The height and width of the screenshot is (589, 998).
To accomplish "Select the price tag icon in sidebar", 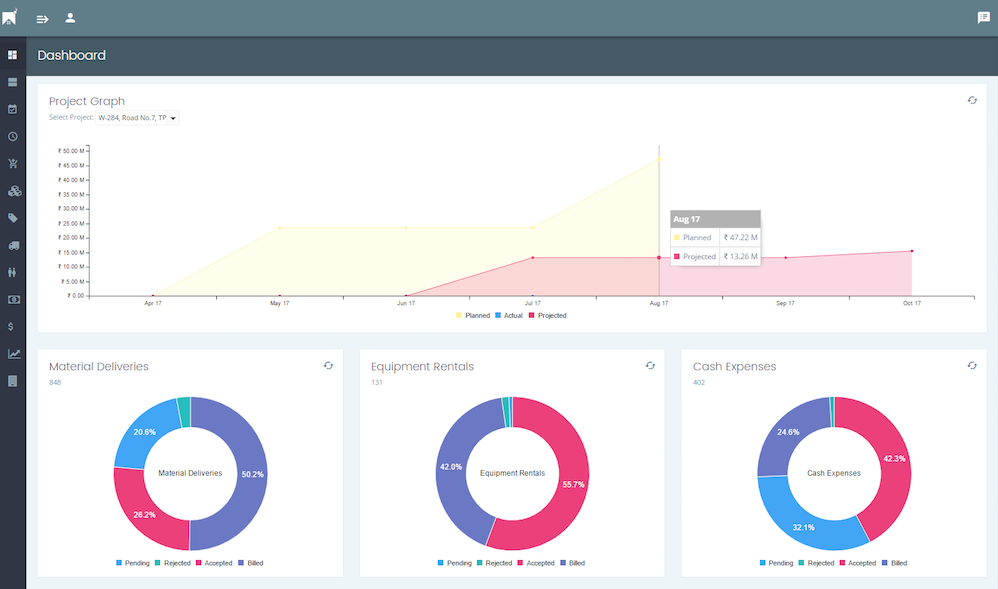I will click(13, 217).
